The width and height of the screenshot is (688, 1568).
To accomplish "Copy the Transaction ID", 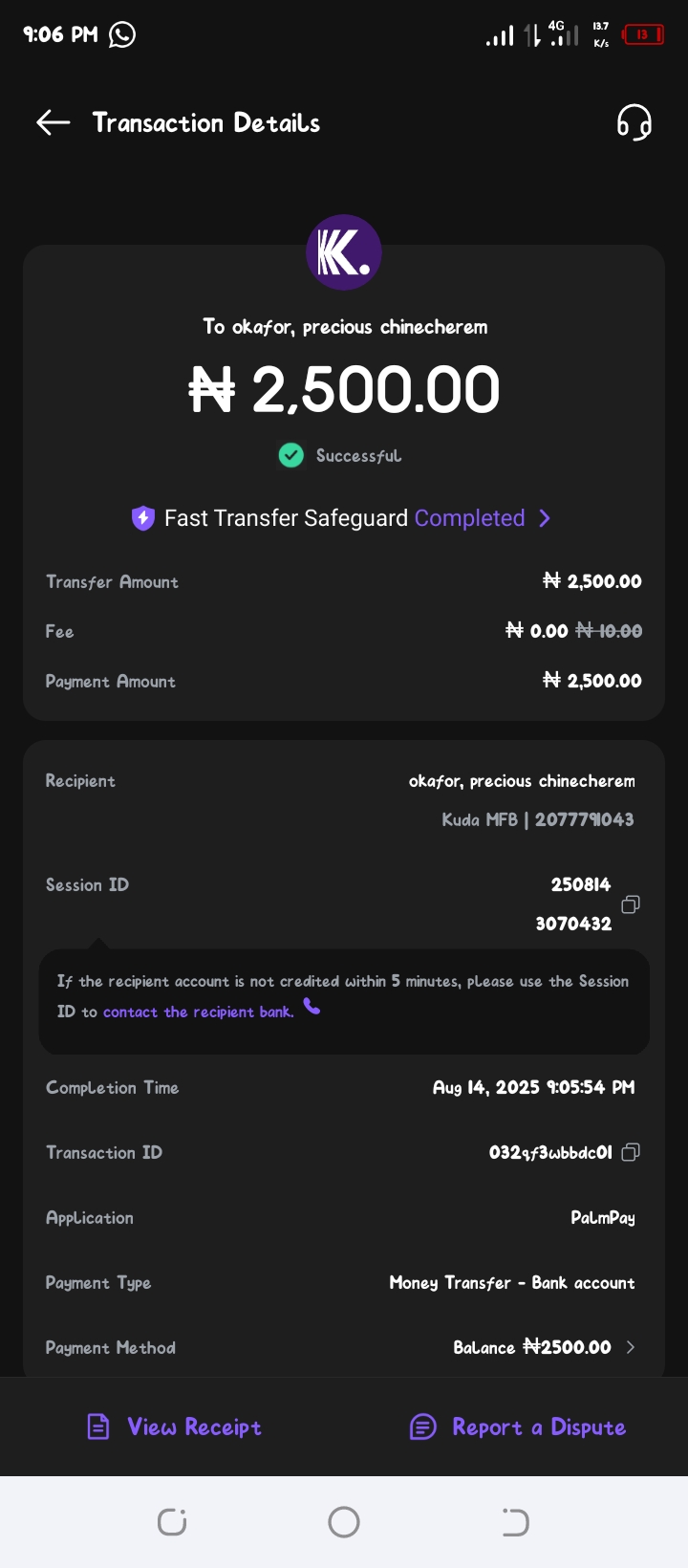I will pyautogui.click(x=631, y=1152).
